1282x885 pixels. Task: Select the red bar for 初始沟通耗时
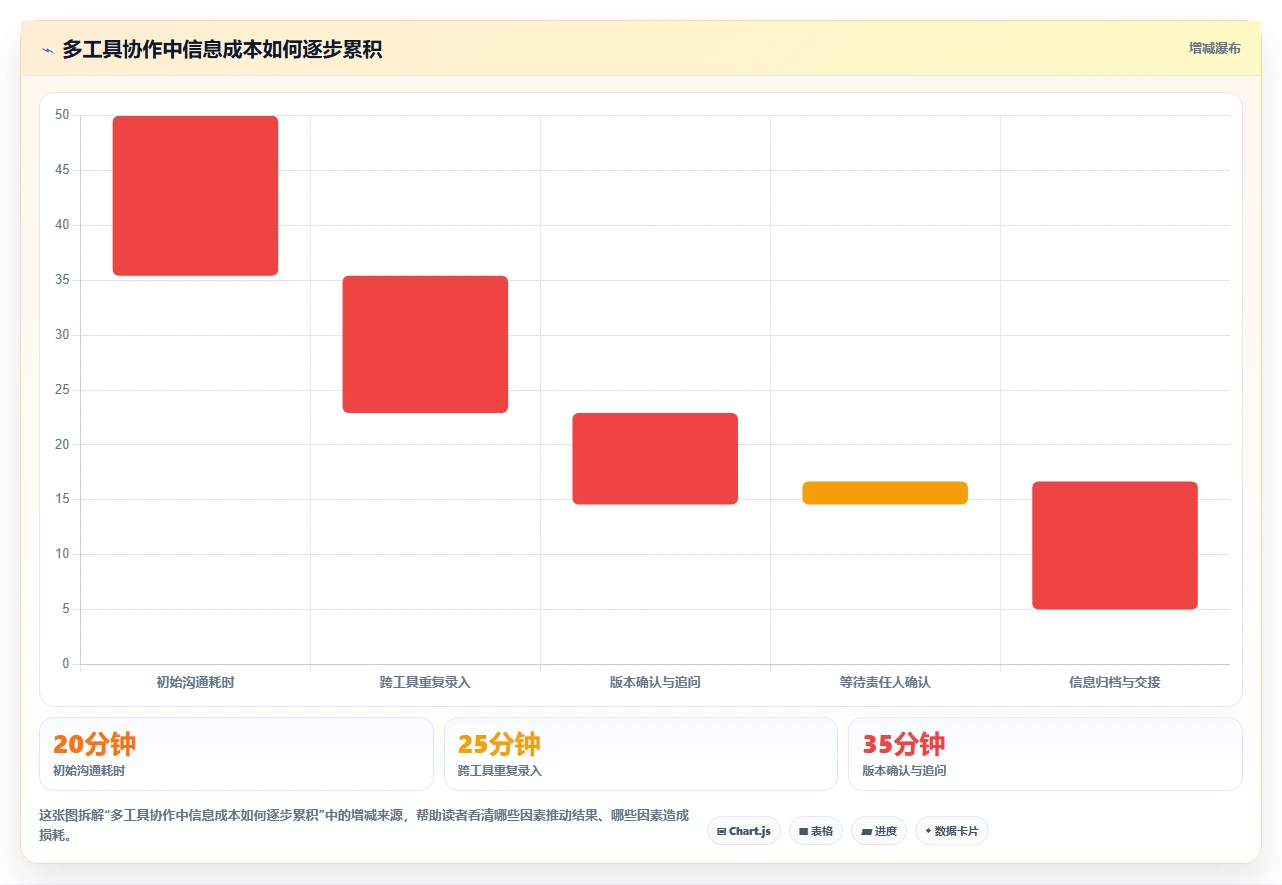(x=195, y=196)
